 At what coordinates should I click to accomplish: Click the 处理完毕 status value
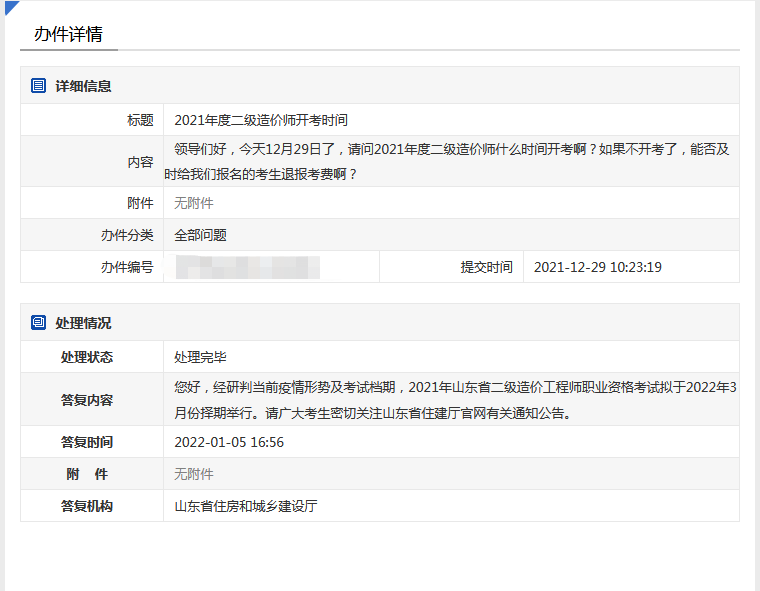[x=200, y=357]
